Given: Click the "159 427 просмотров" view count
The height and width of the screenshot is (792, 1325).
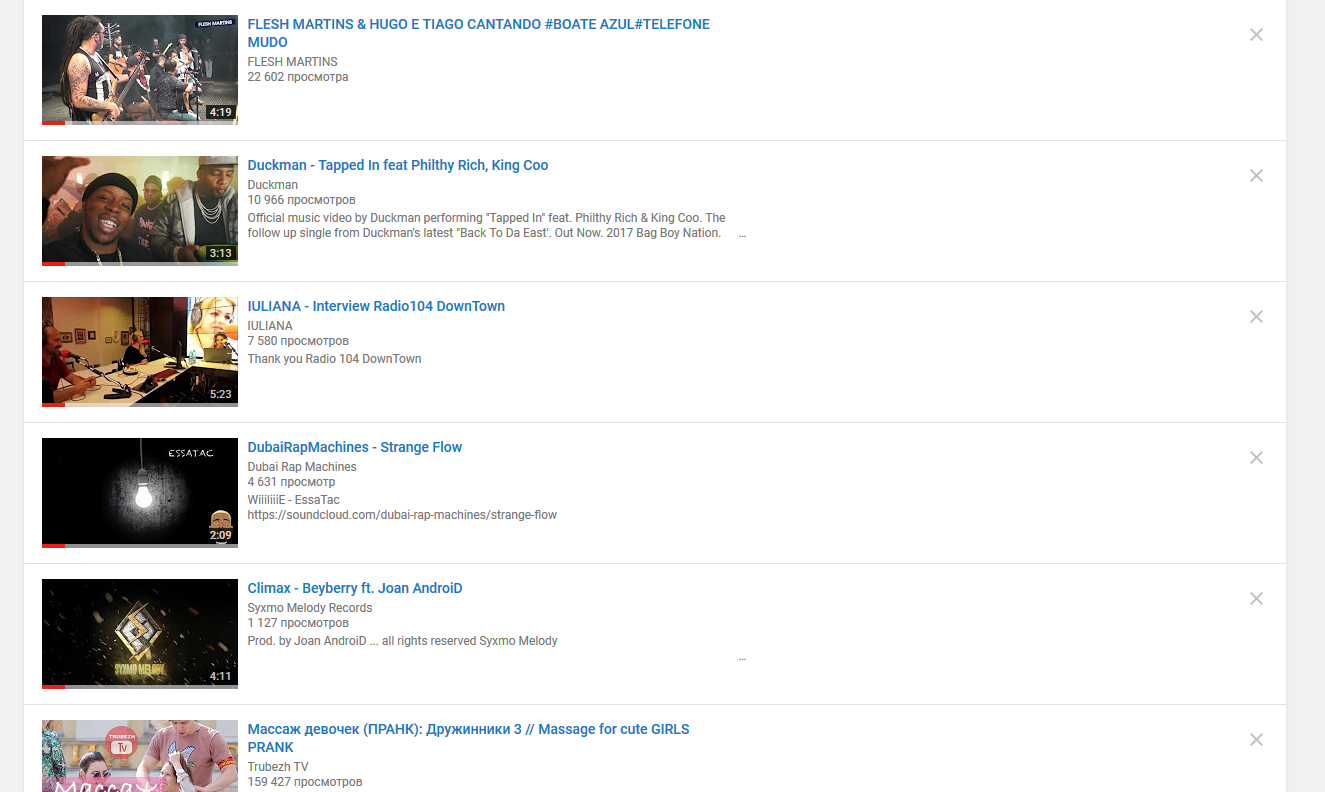Looking at the screenshot, I should point(305,782).
